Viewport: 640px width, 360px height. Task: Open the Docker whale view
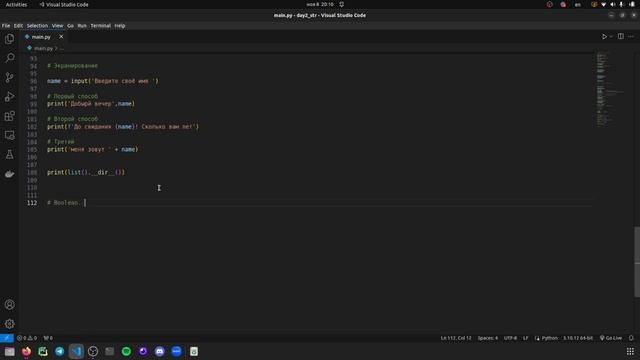[x=9, y=174]
